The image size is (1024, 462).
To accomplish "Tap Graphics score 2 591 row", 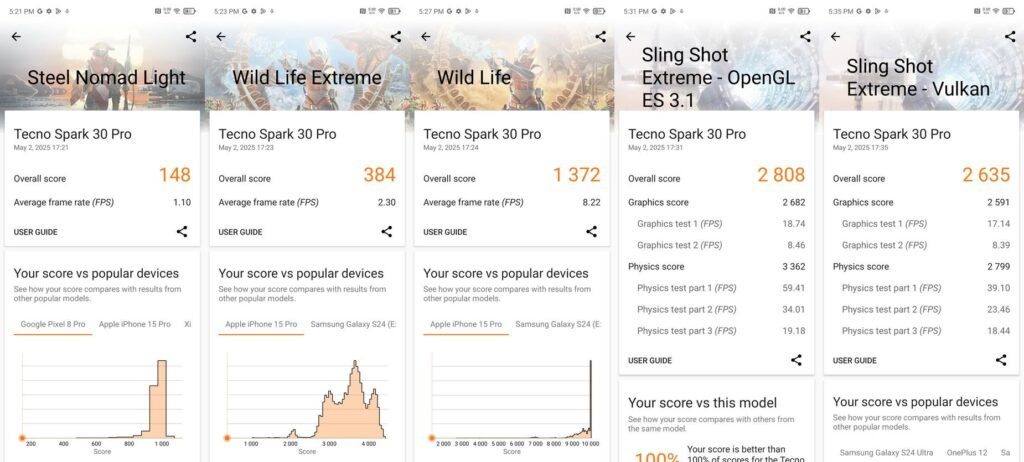I will 921,203.
